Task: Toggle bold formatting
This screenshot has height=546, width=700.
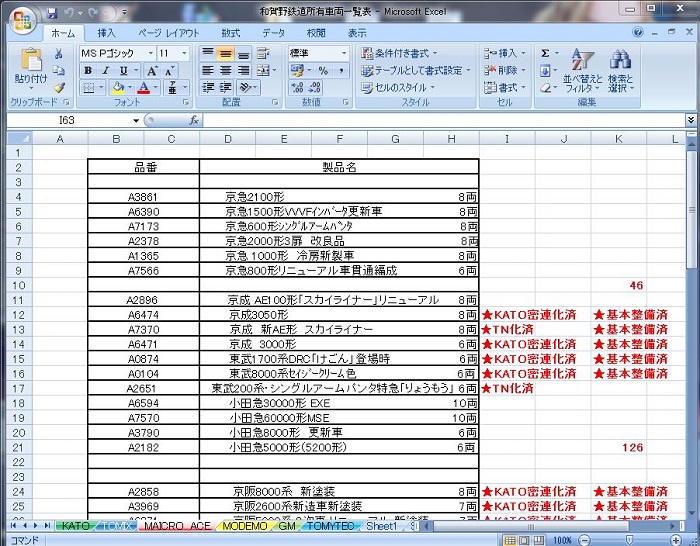Action: [x=88, y=71]
